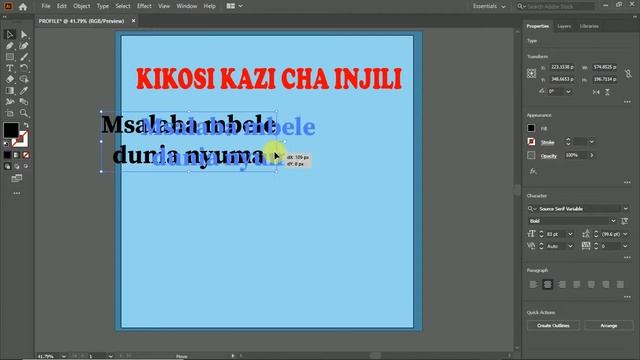
Task: Select the Type tool
Action: [x=10, y=68]
